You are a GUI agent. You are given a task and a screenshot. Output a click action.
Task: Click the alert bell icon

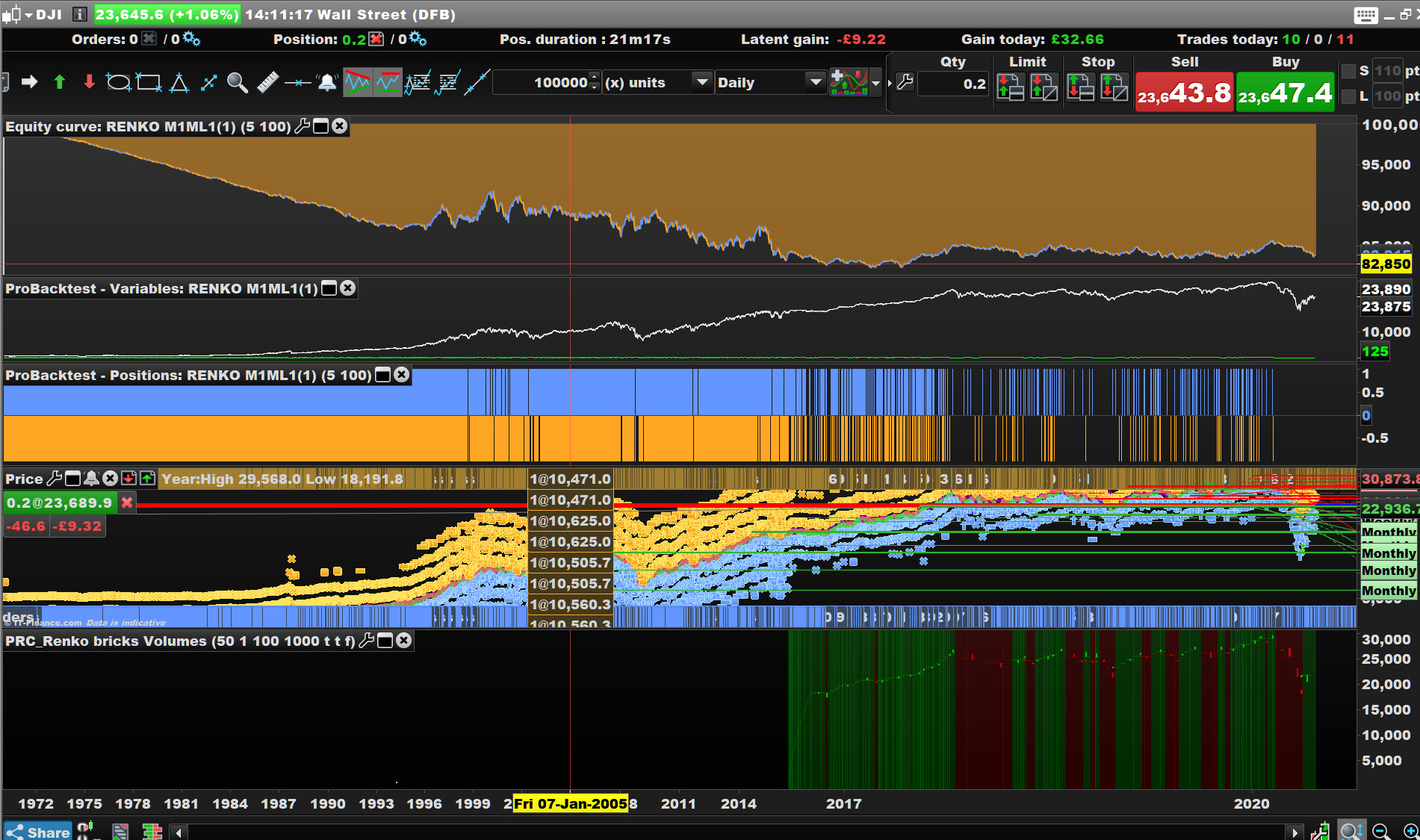(x=327, y=82)
